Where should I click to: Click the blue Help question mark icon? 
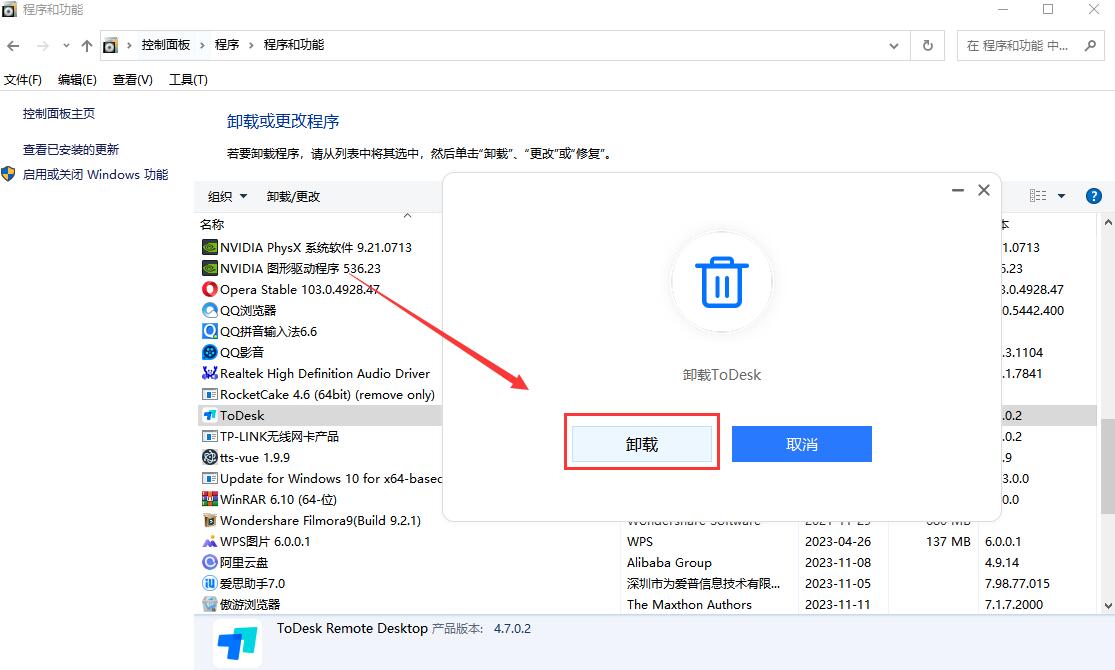point(1094,196)
